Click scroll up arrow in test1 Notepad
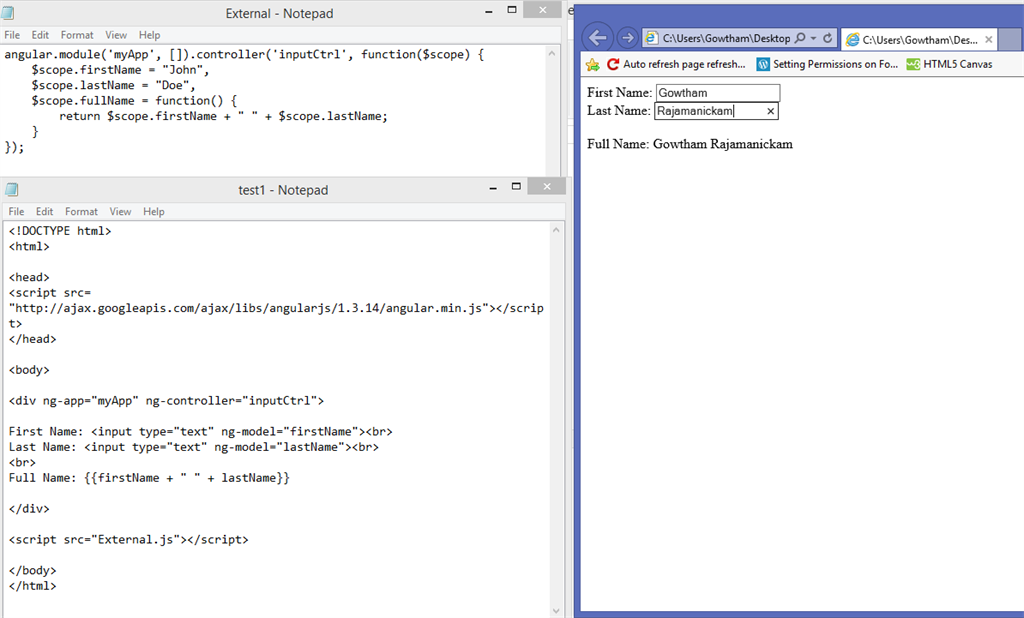1024x618 pixels. 556,229
